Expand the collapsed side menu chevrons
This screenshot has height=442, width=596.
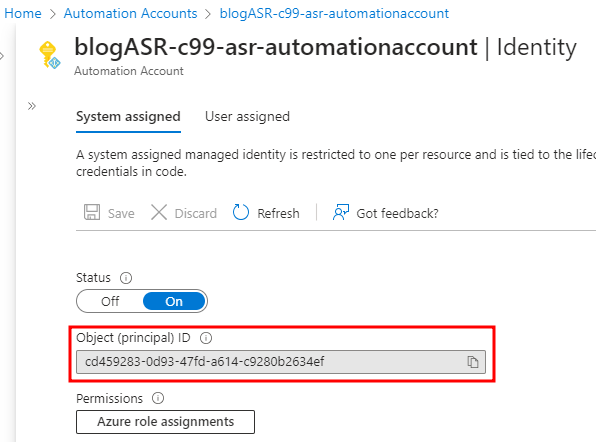tap(32, 106)
